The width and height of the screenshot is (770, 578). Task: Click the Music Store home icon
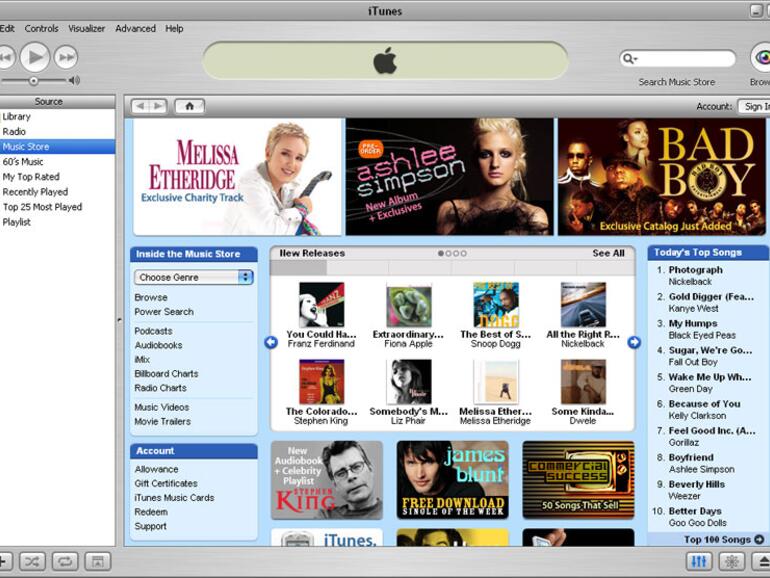(189, 106)
